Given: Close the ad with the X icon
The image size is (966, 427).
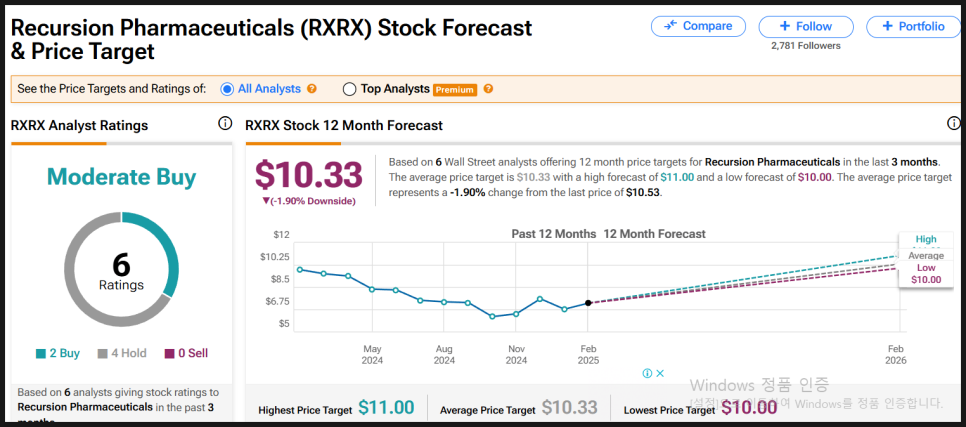Looking at the screenshot, I should [x=660, y=373].
